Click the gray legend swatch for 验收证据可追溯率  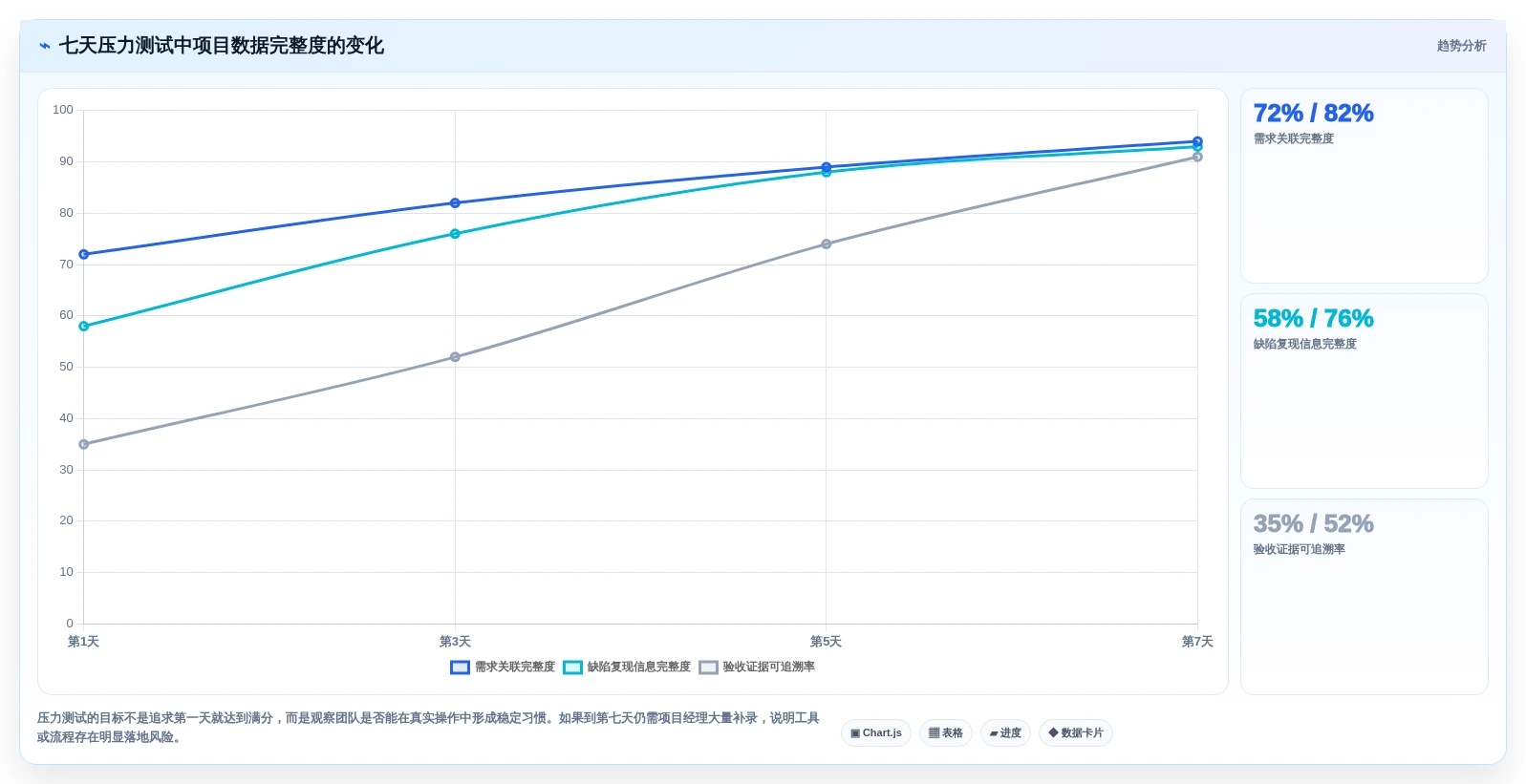tap(708, 667)
